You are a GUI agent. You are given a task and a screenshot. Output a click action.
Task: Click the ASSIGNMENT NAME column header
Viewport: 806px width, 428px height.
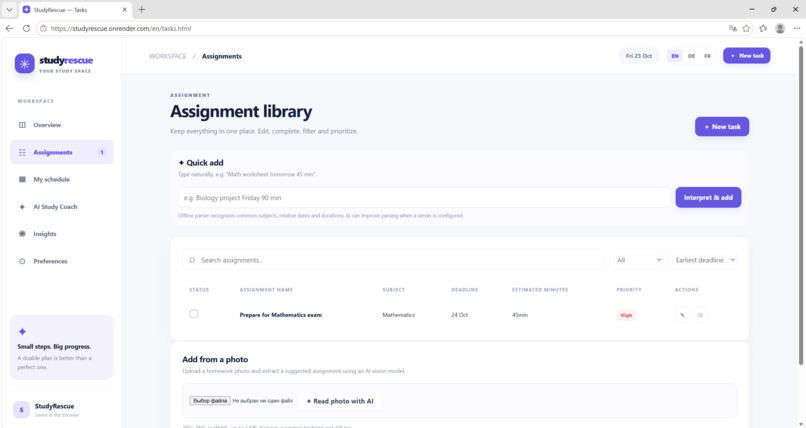click(x=266, y=290)
